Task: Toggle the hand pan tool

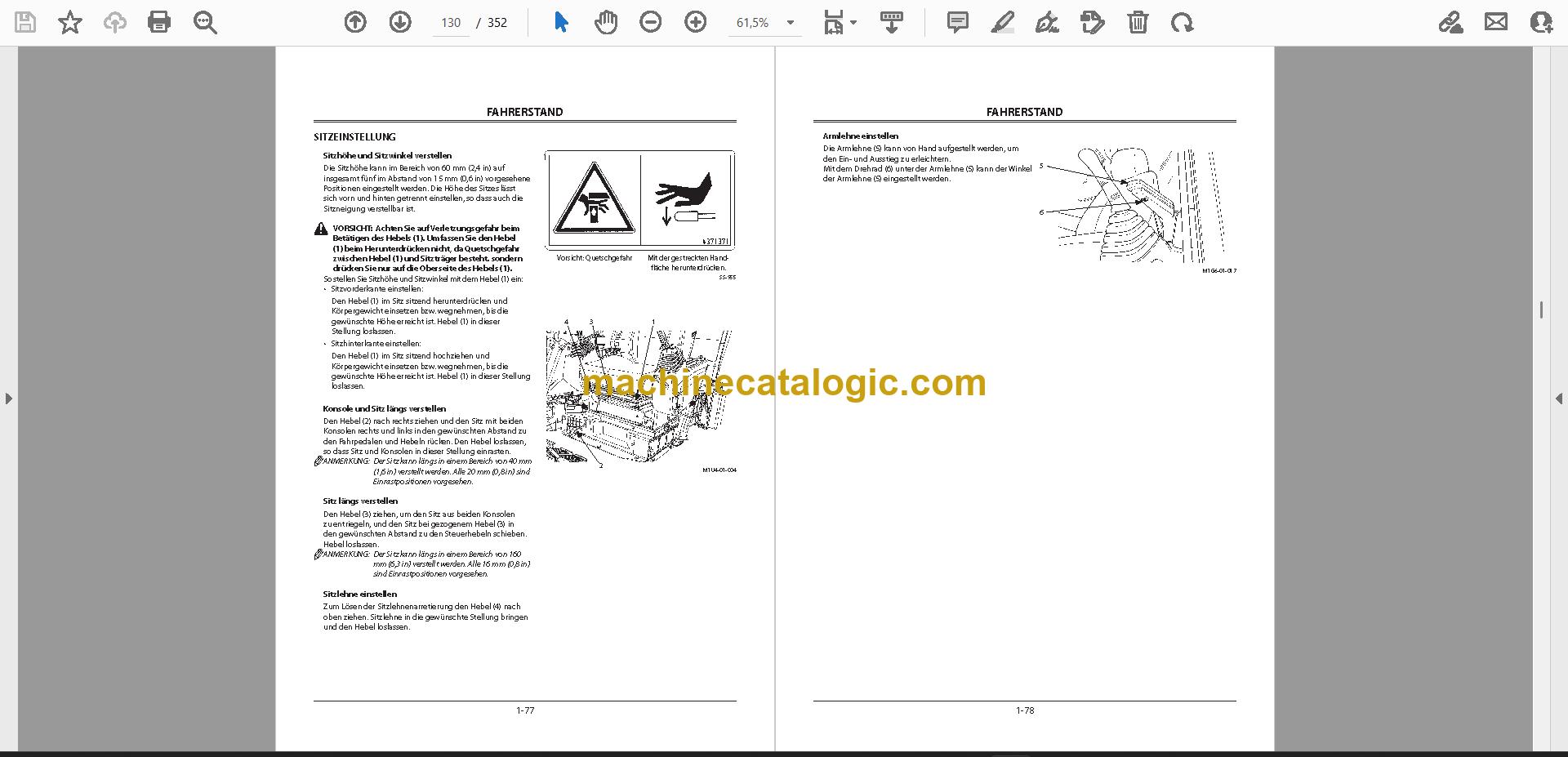Action: pos(606,22)
